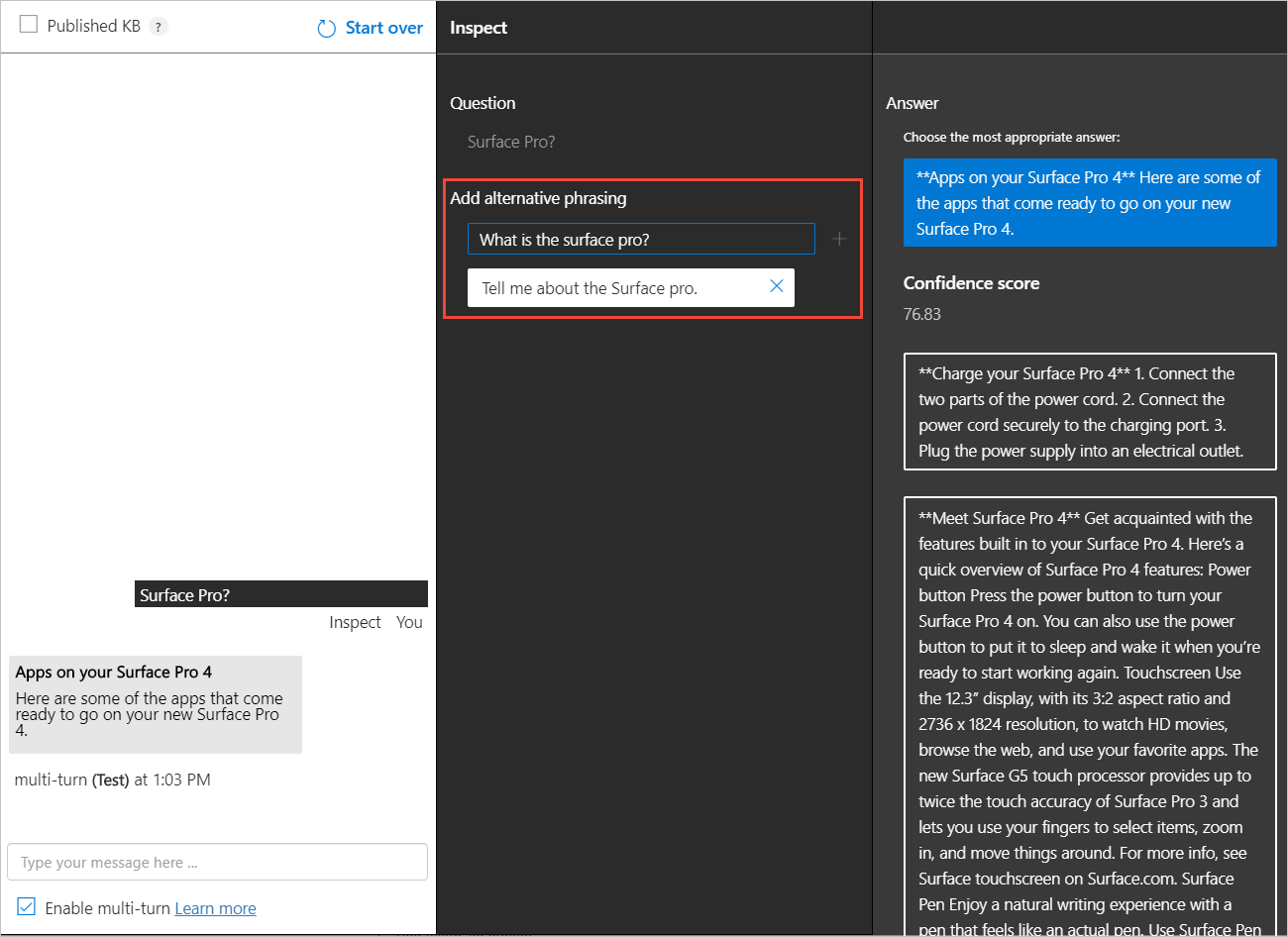Click the circular refresh icon beside Start over
Viewport: 1288px width, 937px height.
(x=327, y=29)
